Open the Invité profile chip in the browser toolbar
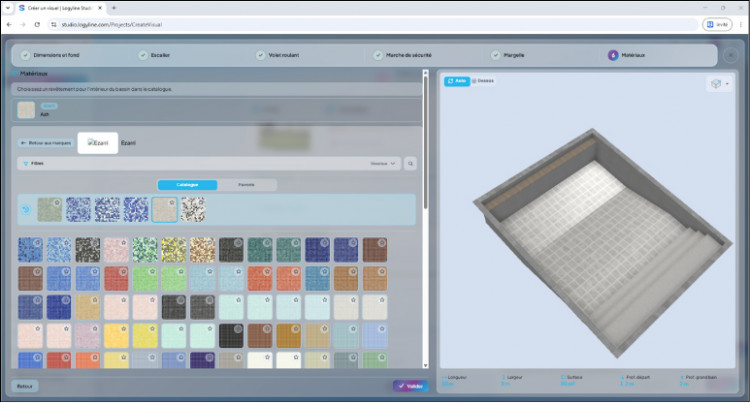Viewport: 750px width, 403px height. tap(717, 24)
